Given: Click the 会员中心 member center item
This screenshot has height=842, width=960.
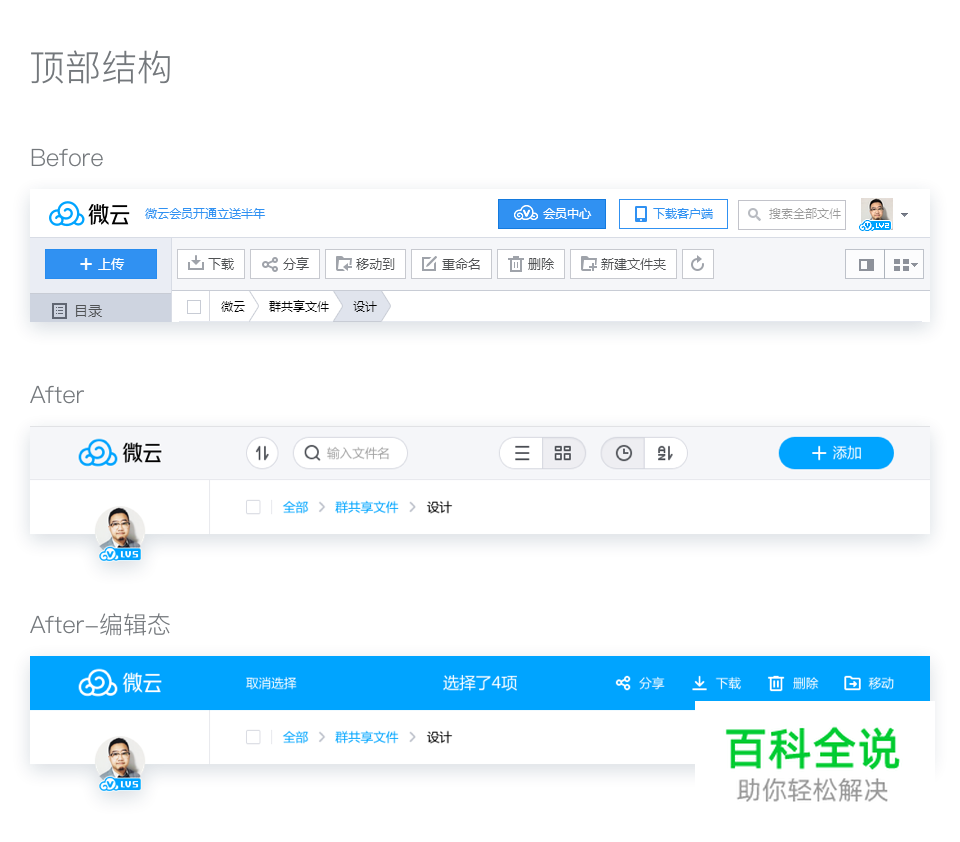Looking at the screenshot, I should tap(551, 214).
